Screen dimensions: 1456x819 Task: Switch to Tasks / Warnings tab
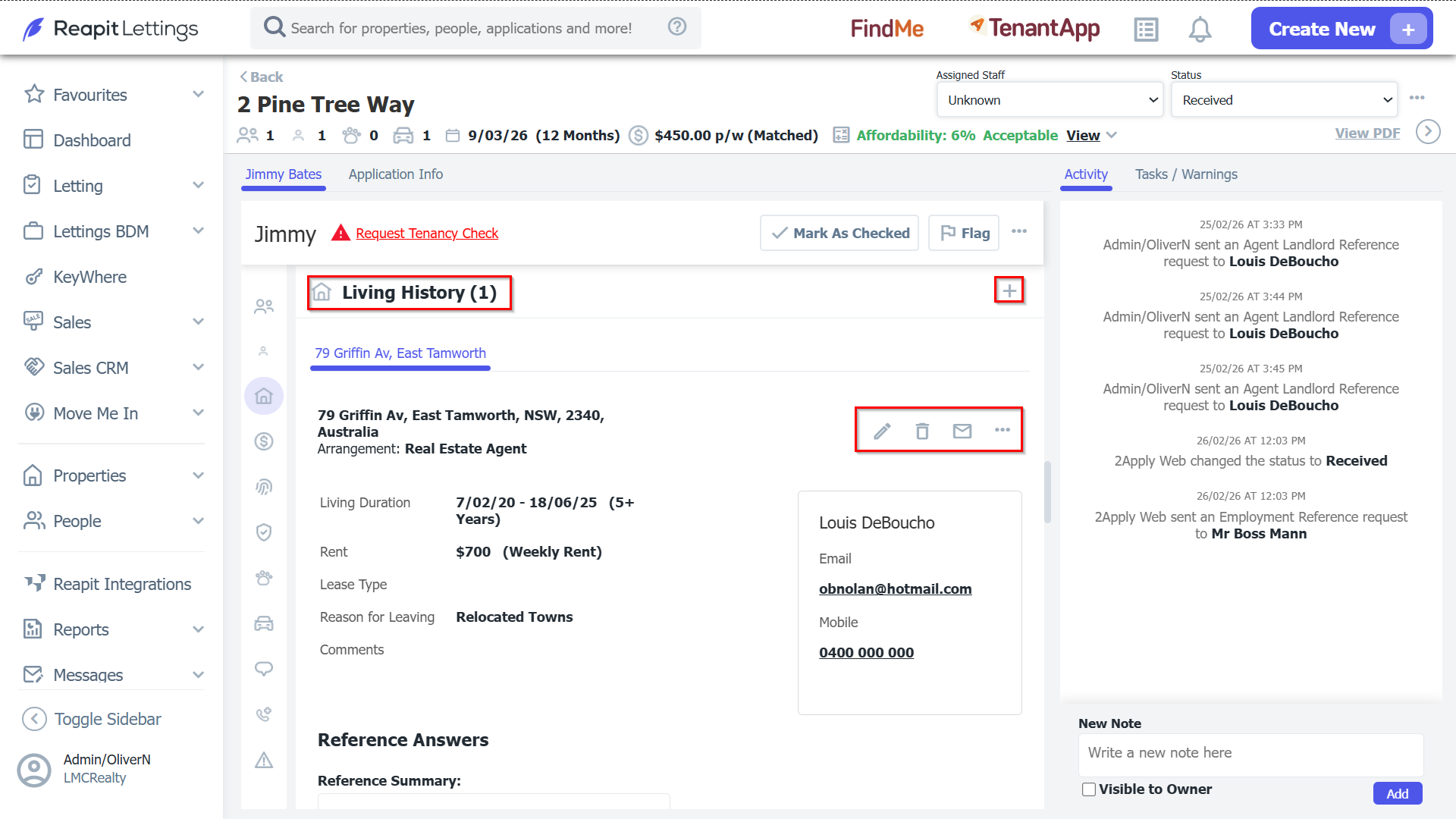[x=1186, y=174]
